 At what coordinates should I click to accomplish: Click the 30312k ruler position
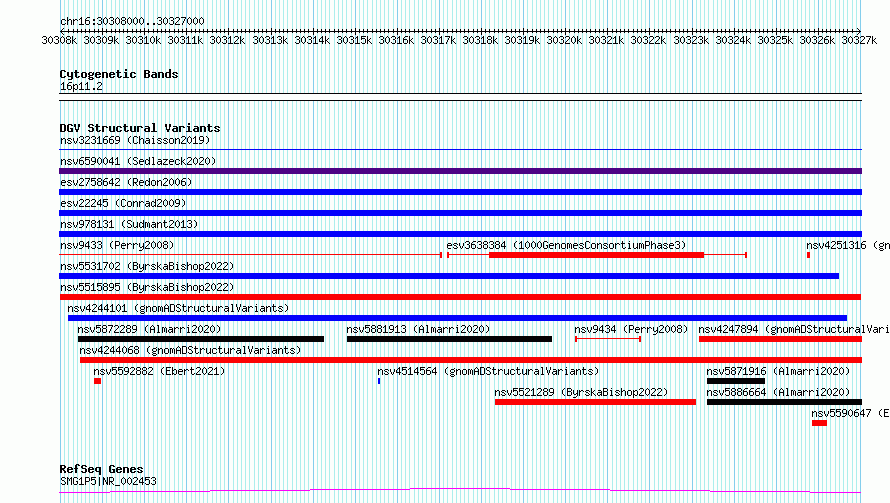pyautogui.click(x=227, y=40)
